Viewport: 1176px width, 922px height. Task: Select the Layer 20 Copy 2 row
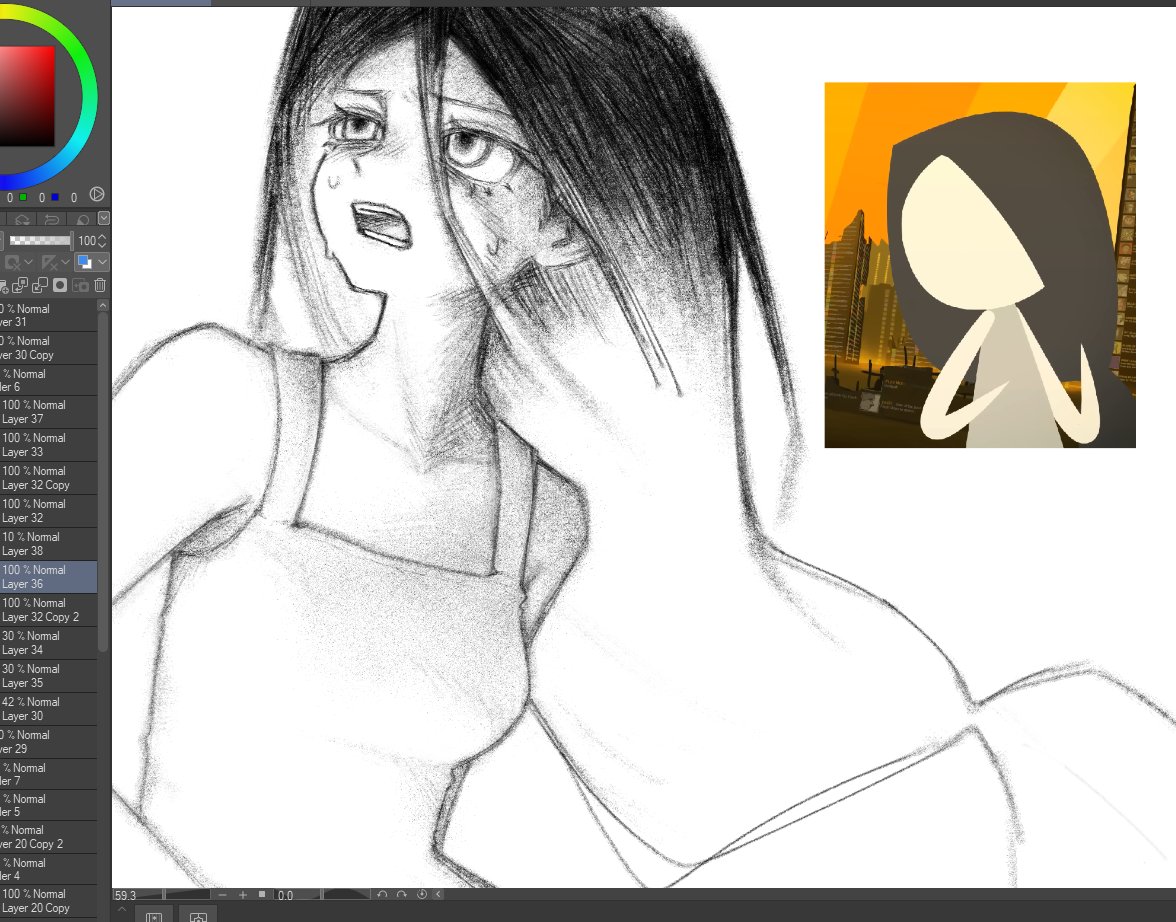click(x=48, y=836)
